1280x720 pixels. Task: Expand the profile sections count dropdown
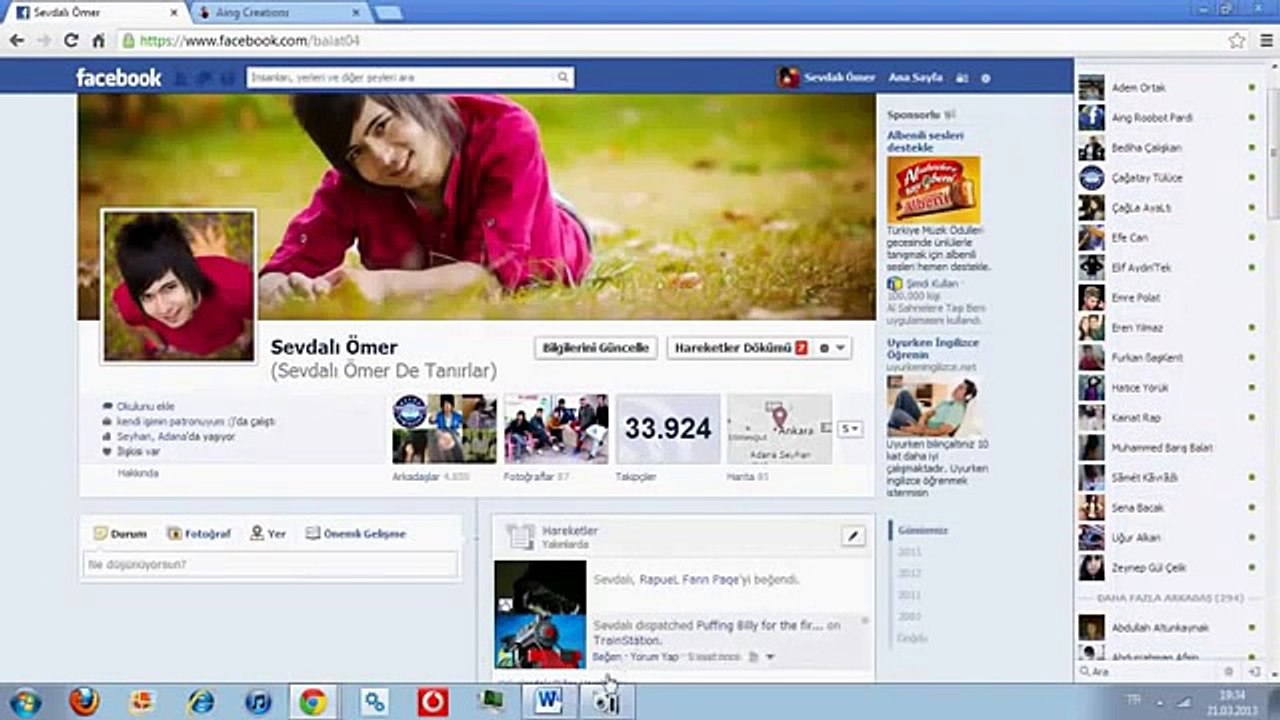850,428
